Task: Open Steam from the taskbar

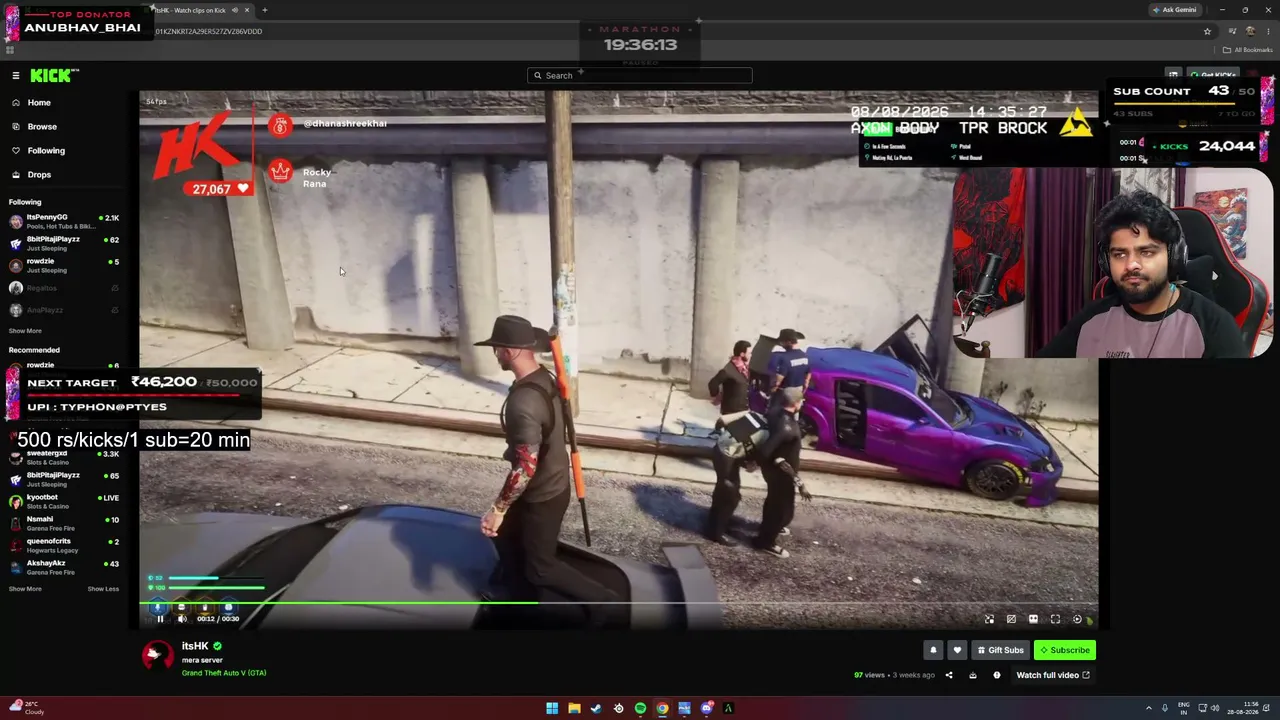Action: [596, 709]
